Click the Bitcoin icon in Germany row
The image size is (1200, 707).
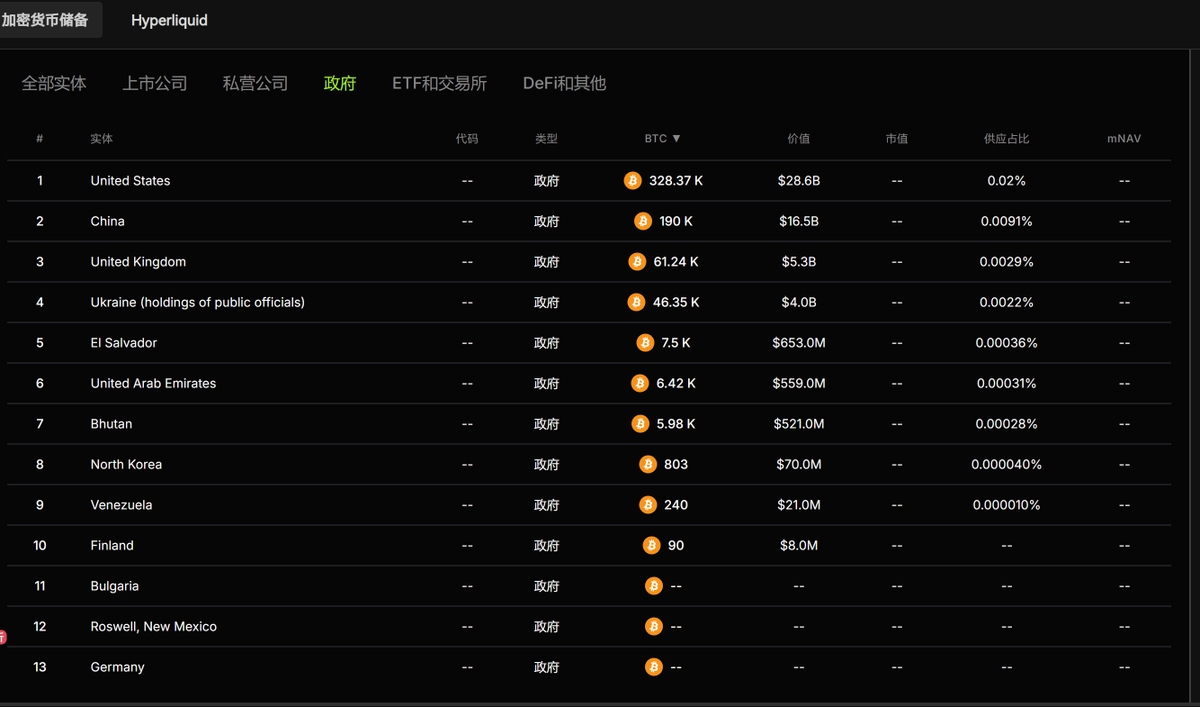point(654,667)
